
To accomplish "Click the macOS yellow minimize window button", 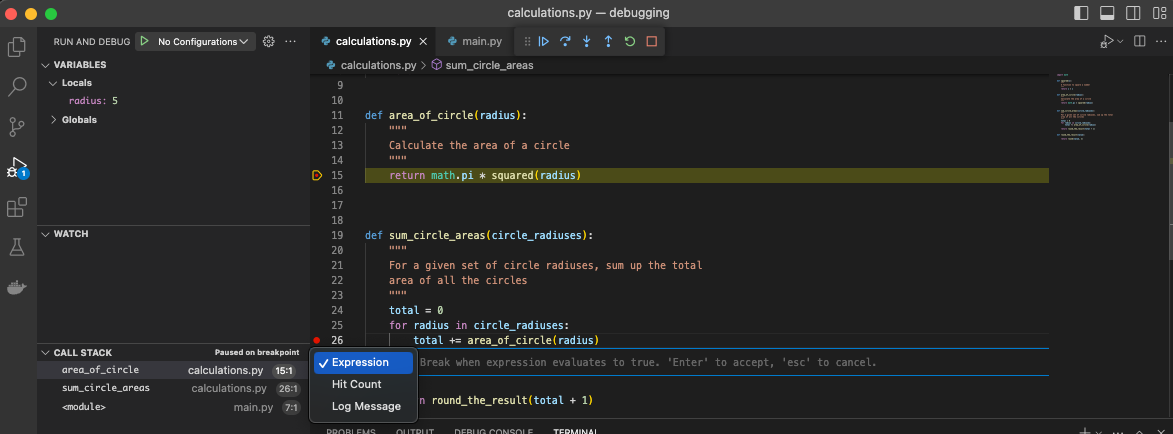I will click(31, 13).
